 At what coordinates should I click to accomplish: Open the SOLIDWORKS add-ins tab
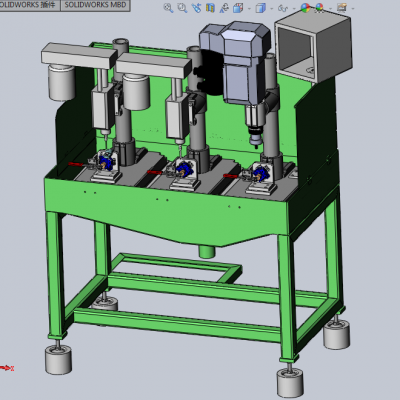[29, 5]
